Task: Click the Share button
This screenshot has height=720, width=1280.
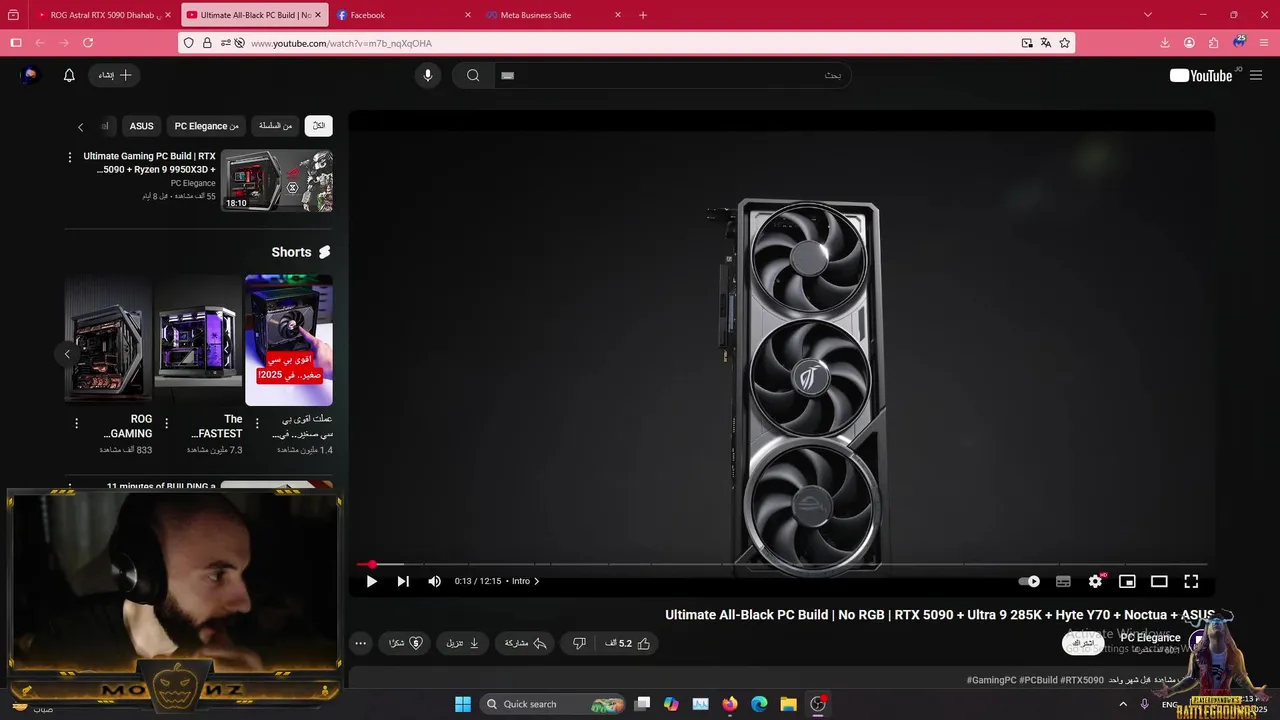Action: (525, 643)
